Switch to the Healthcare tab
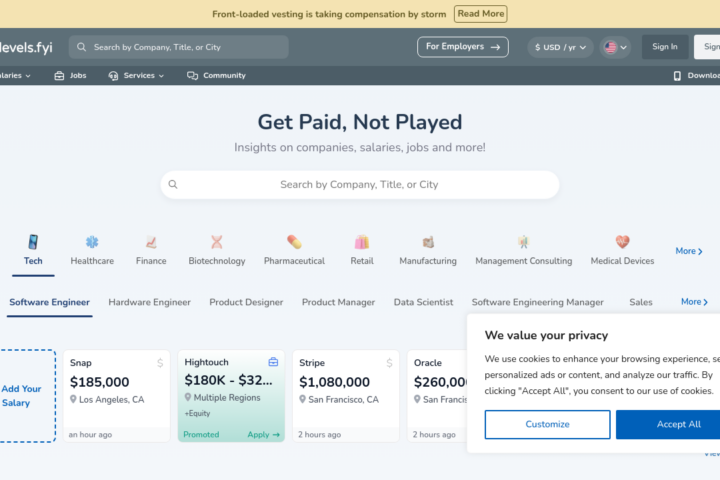 click(92, 251)
